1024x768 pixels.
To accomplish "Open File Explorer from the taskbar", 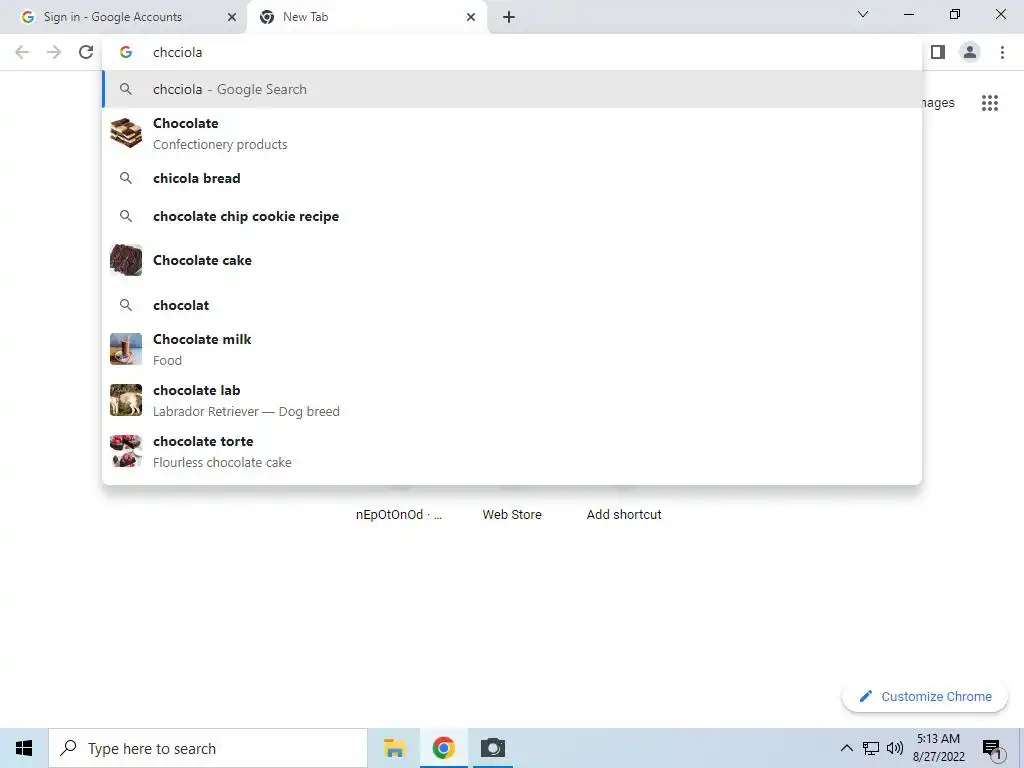I will (394, 748).
